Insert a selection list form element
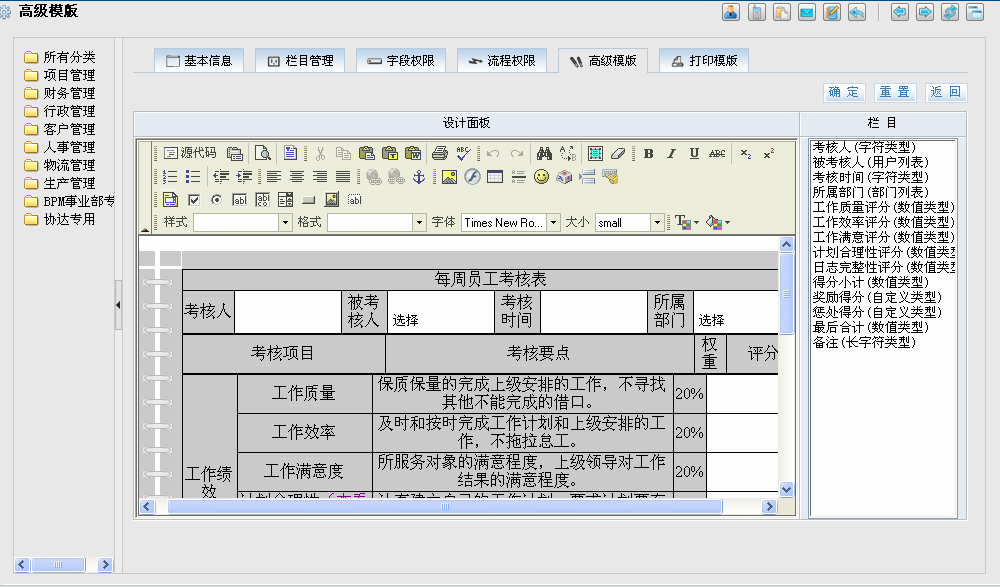1000x587 pixels. 286,200
